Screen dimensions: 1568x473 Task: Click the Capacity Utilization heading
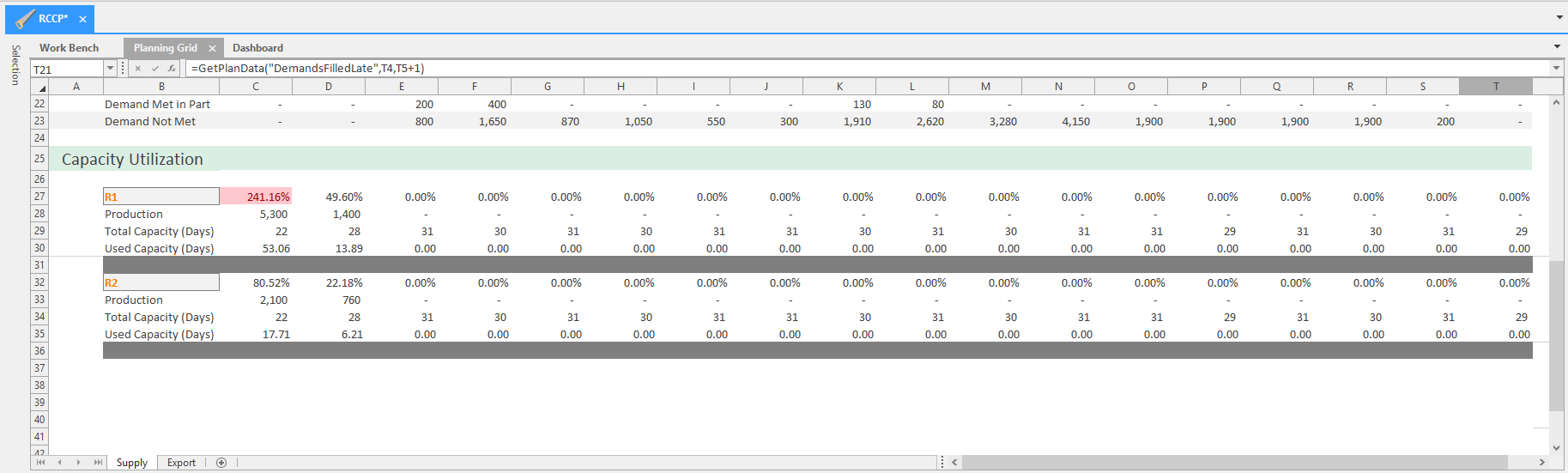click(x=132, y=159)
